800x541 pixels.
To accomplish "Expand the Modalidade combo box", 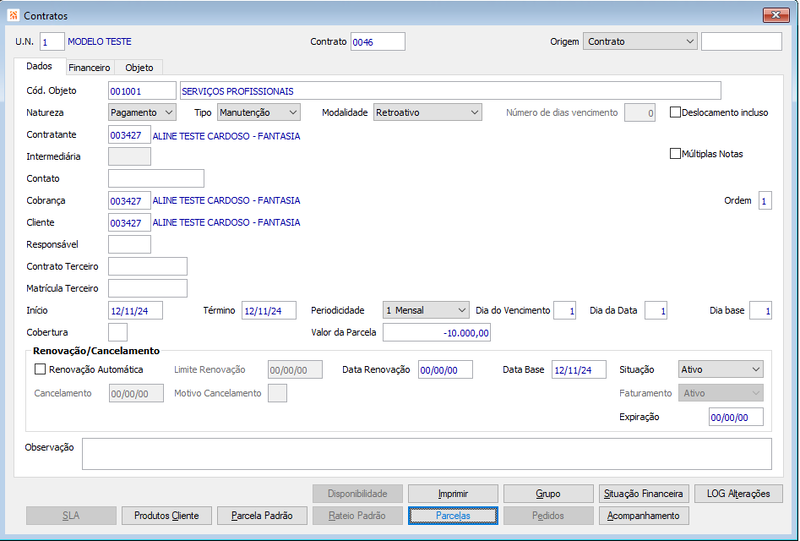I will [427, 112].
